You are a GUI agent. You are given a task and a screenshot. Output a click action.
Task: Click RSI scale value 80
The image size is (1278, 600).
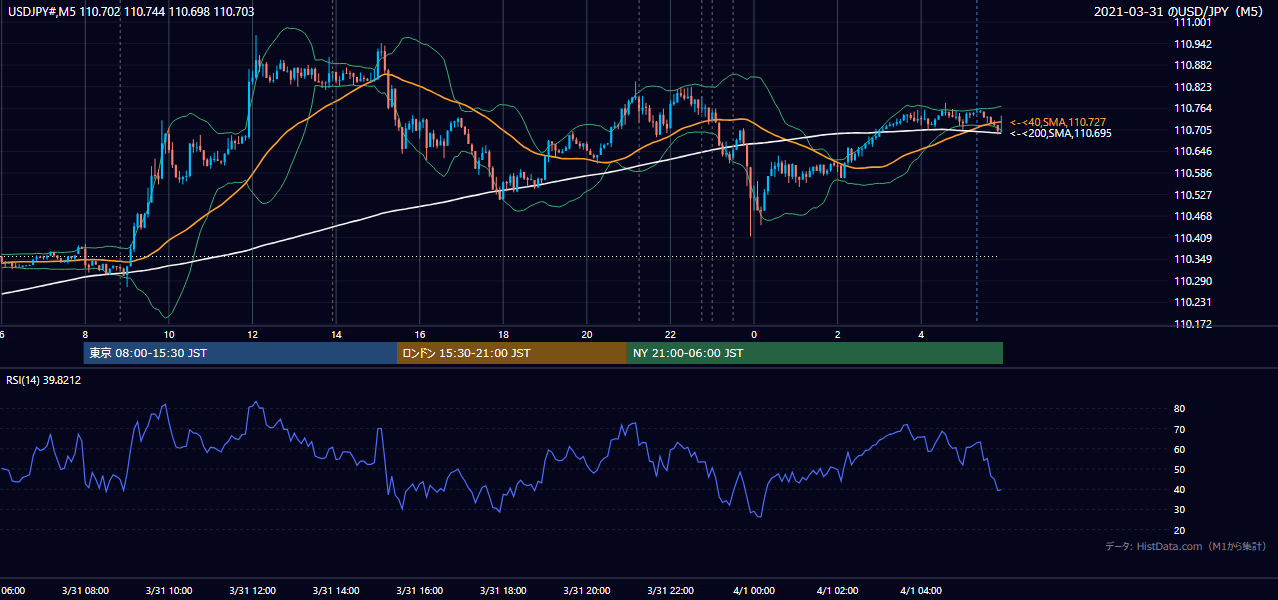[x=1179, y=409]
